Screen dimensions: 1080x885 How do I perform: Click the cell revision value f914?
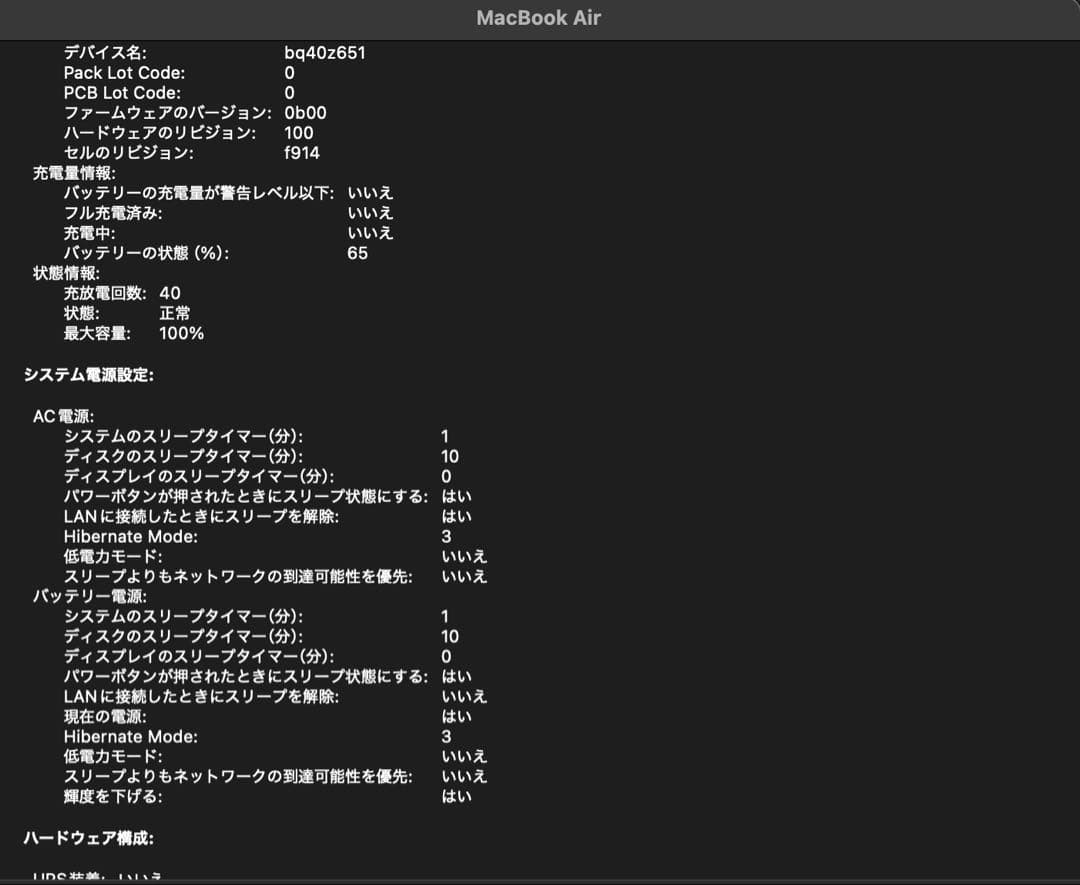(x=302, y=153)
